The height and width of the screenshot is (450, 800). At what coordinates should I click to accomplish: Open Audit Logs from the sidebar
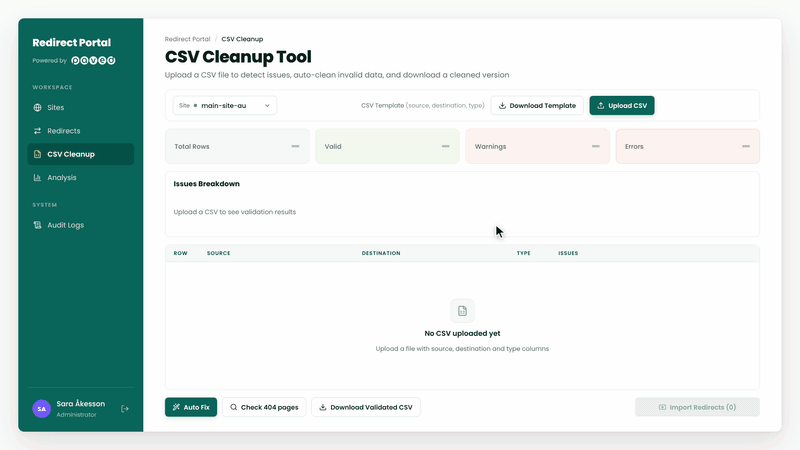tap(81, 225)
